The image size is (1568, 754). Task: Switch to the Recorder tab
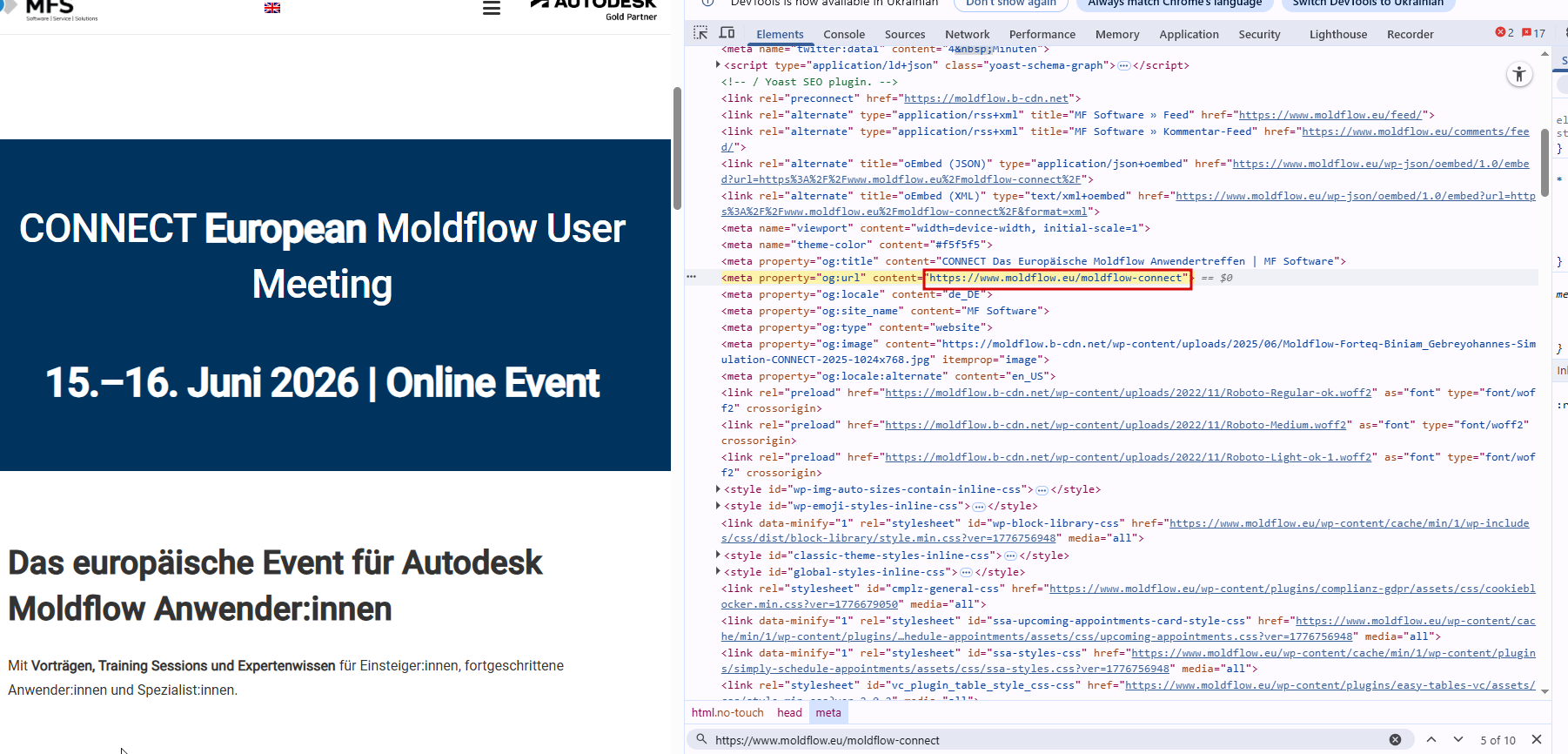click(1411, 34)
